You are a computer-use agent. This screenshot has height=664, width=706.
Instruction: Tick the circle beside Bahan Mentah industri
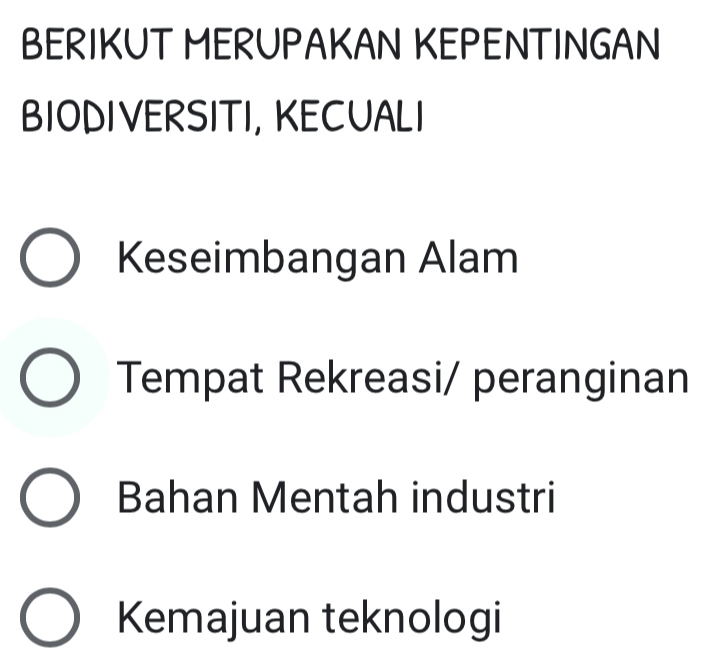(x=50, y=500)
